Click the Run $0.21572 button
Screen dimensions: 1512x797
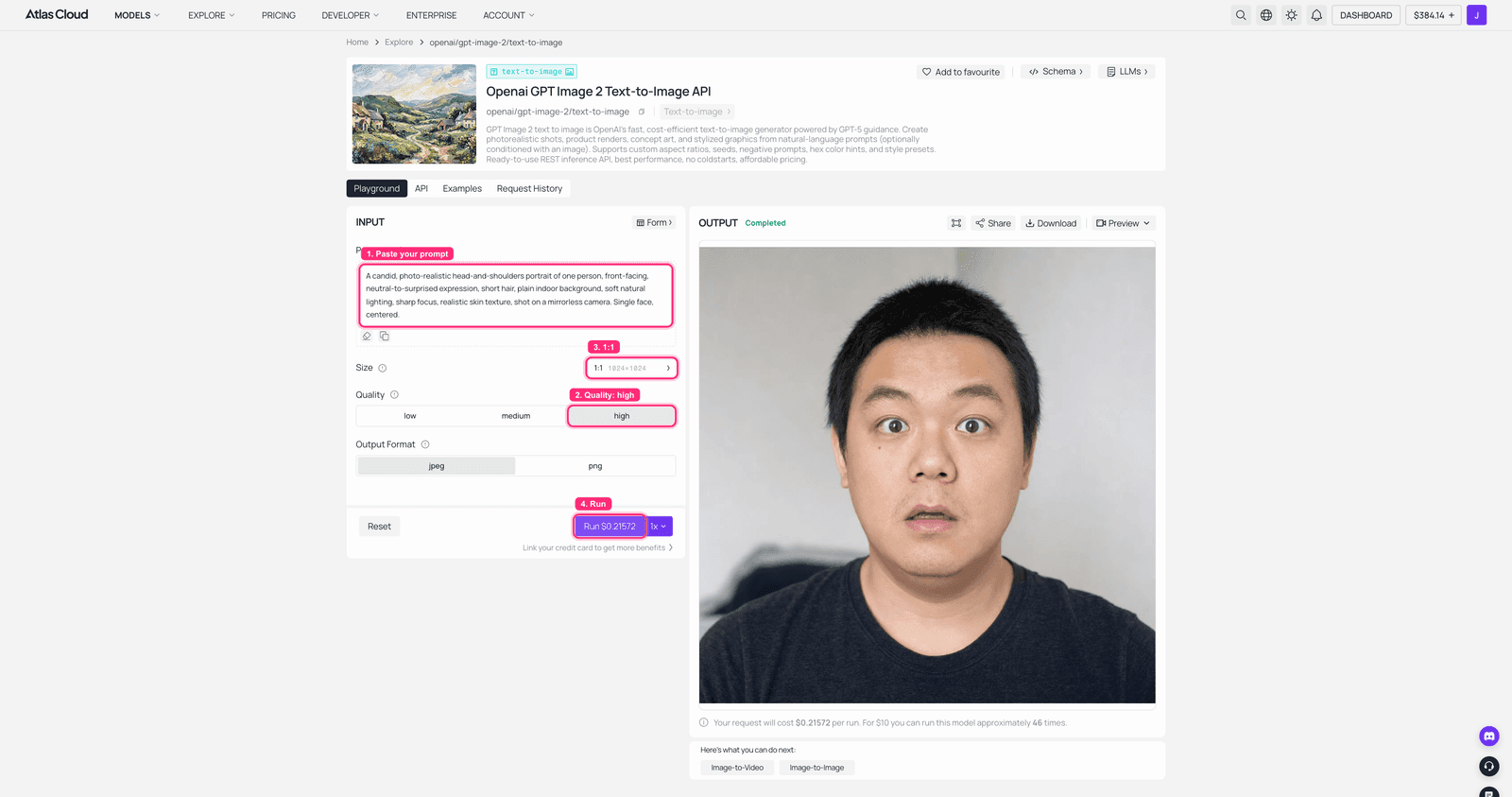pos(610,527)
